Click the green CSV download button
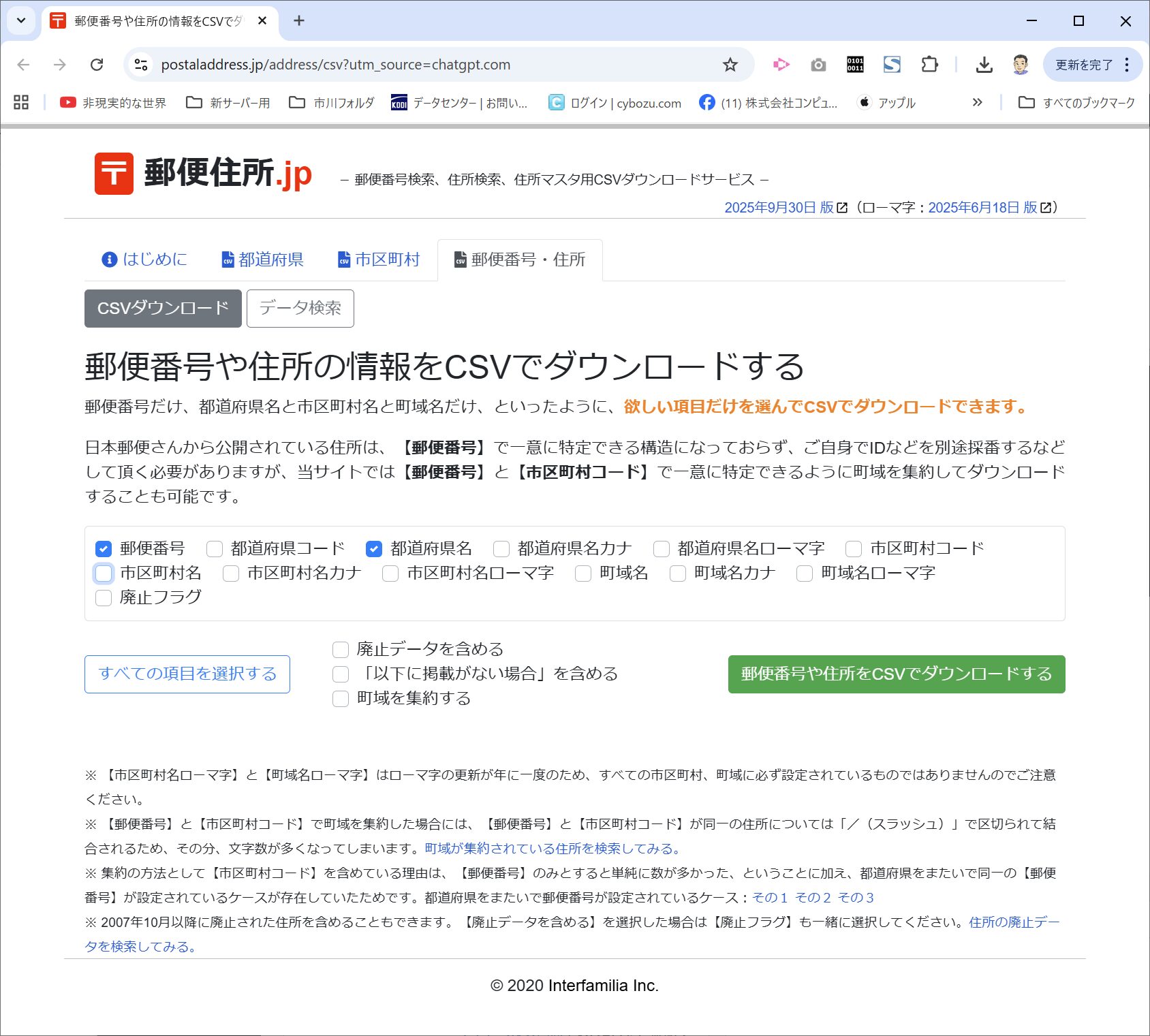The width and height of the screenshot is (1150, 1036). tap(896, 674)
